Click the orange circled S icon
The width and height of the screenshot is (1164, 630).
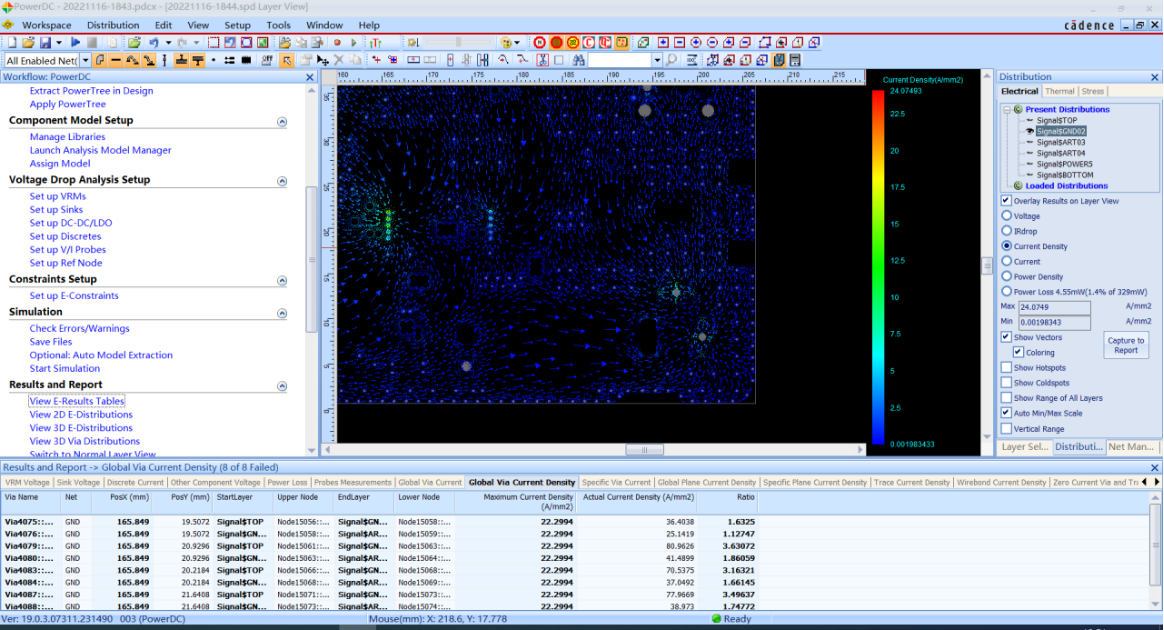557,42
